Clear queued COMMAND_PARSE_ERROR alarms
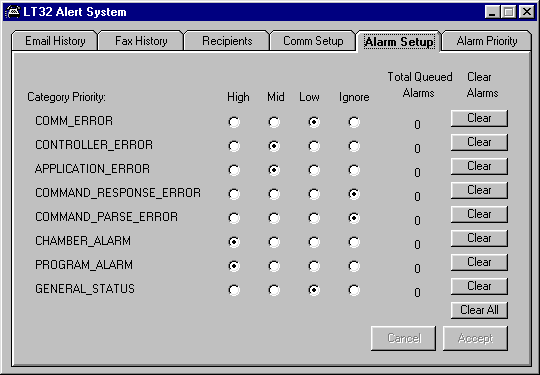Viewport: 540px width, 375px height. tap(479, 214)
